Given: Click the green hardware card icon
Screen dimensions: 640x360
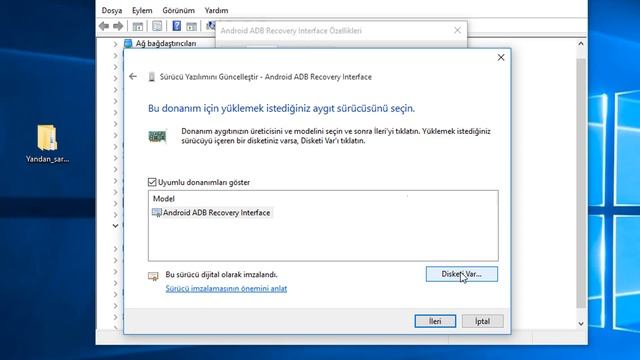Looking at the screenshot, I should click(x=157, y=136).
